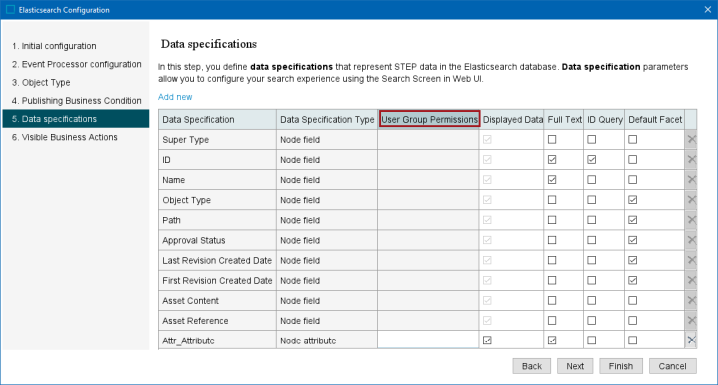Click the Next button
The height and width of the screenshot is (385, 718).
coord(575,366)
